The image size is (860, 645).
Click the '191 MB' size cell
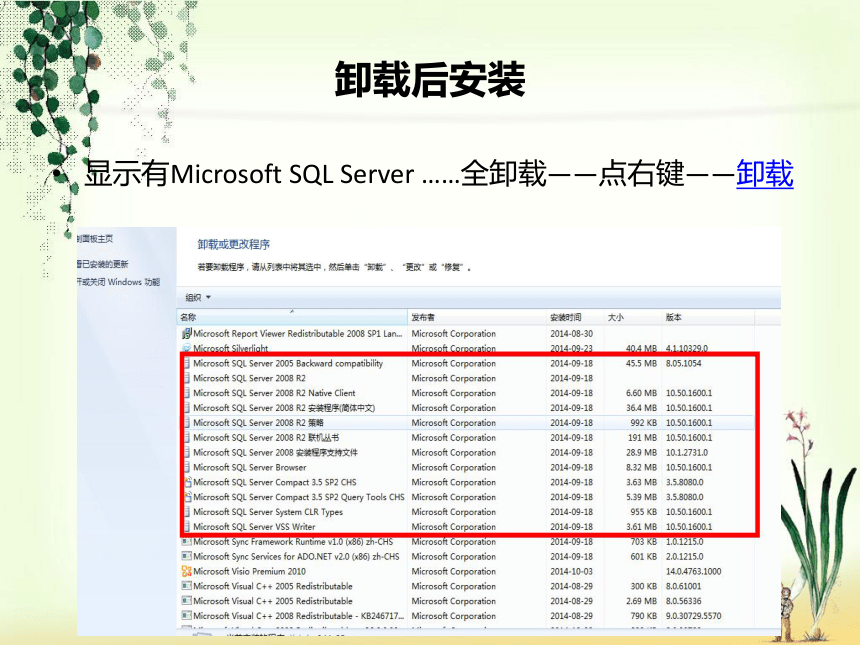(x=642, y=437)
